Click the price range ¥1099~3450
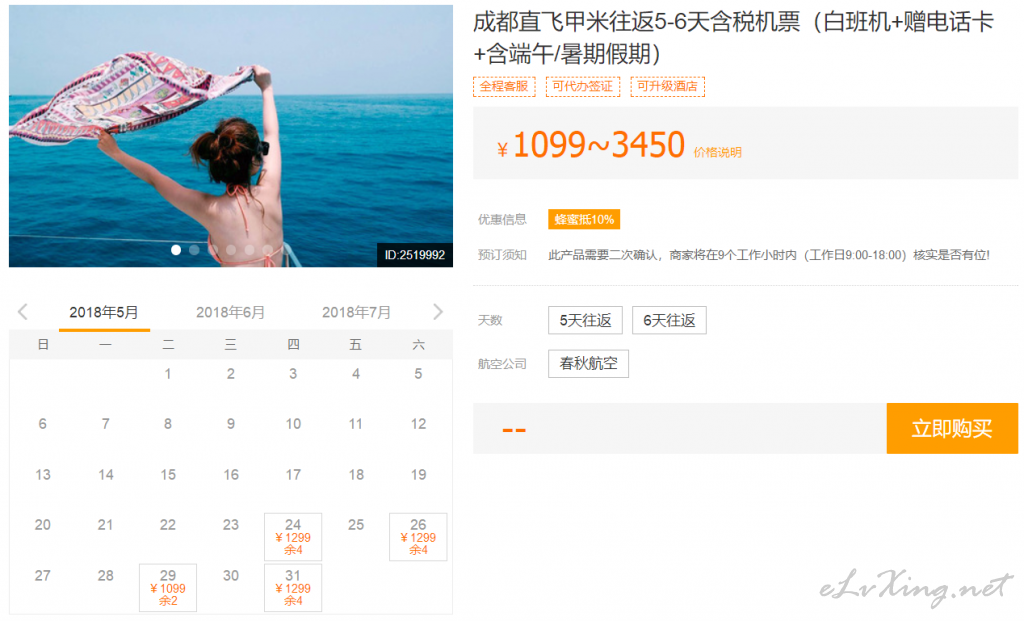 [x=591, y=145]
